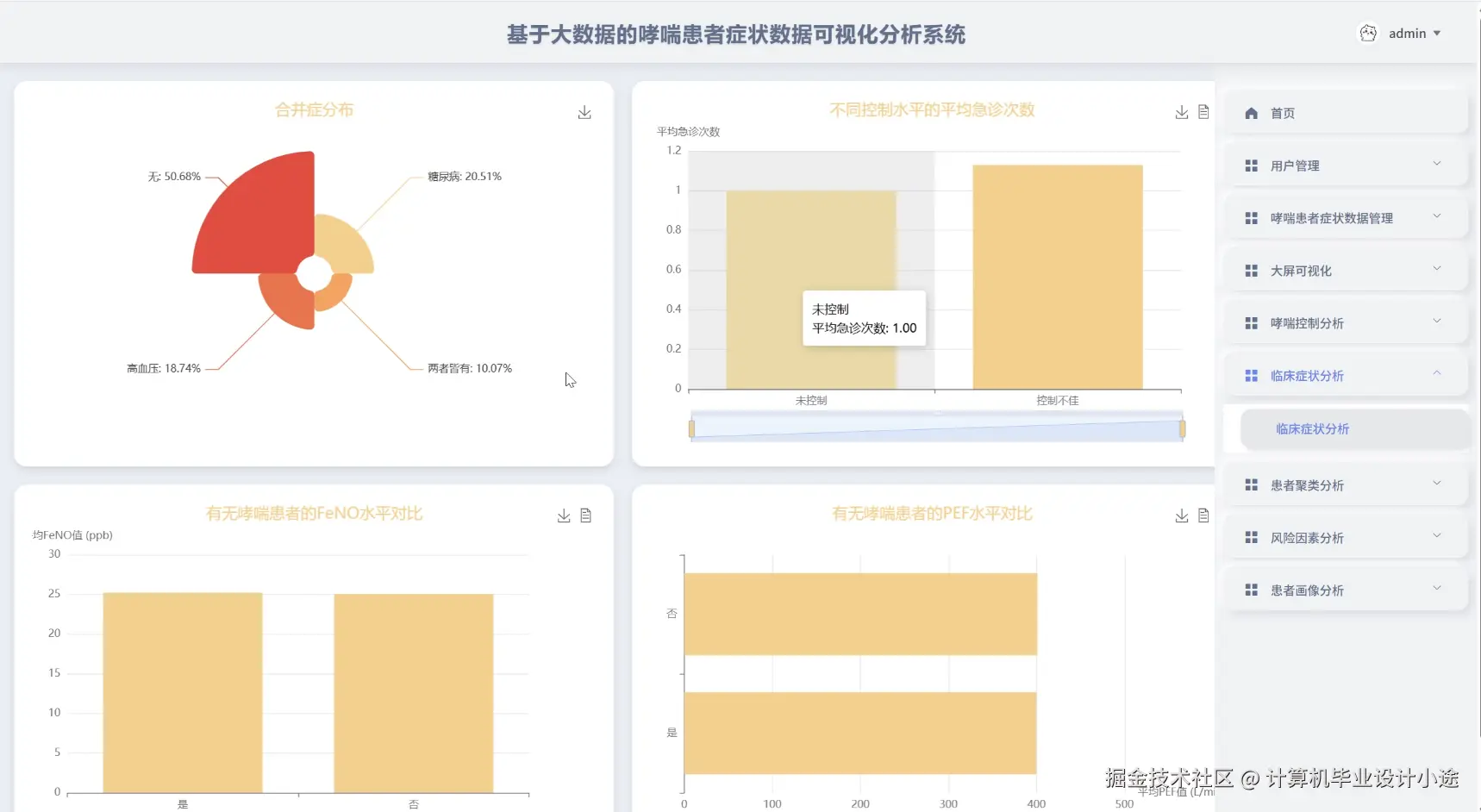Expand the 大屏可视化 menu
Screen dimensions: 1481x812
click(x=1345, y=270)
